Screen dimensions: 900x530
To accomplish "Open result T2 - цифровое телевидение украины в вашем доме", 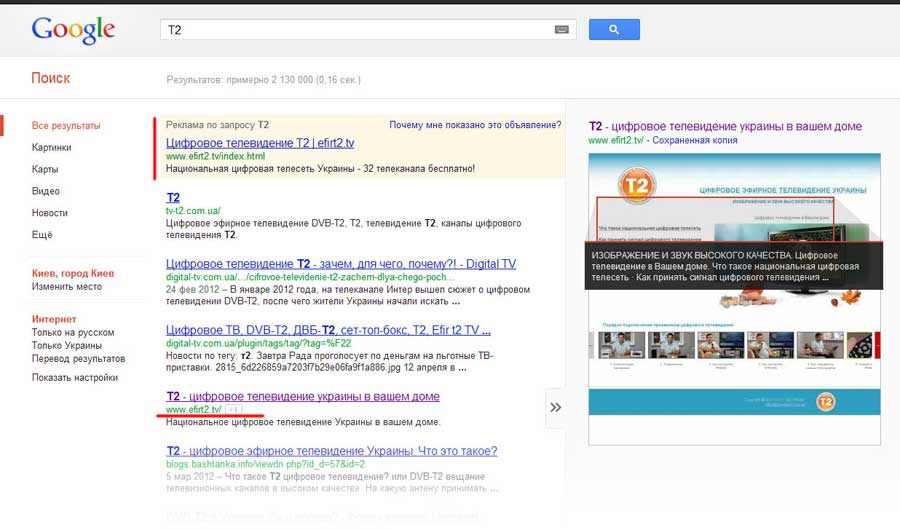I will [x=303, y=396].
